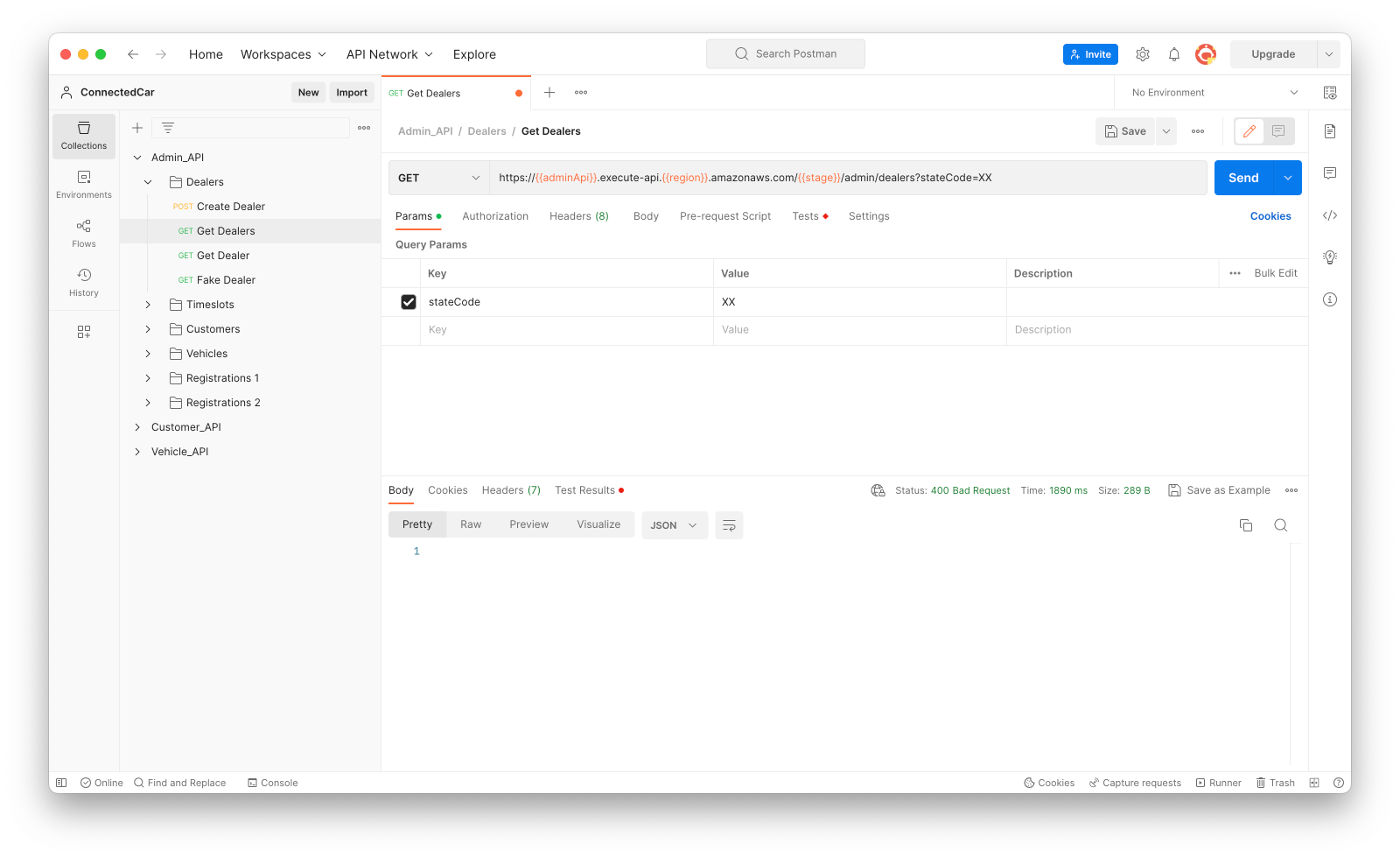1400x858 pixels.
Task: Open the configure workspace sidebar grid icon
Action: 84,332
